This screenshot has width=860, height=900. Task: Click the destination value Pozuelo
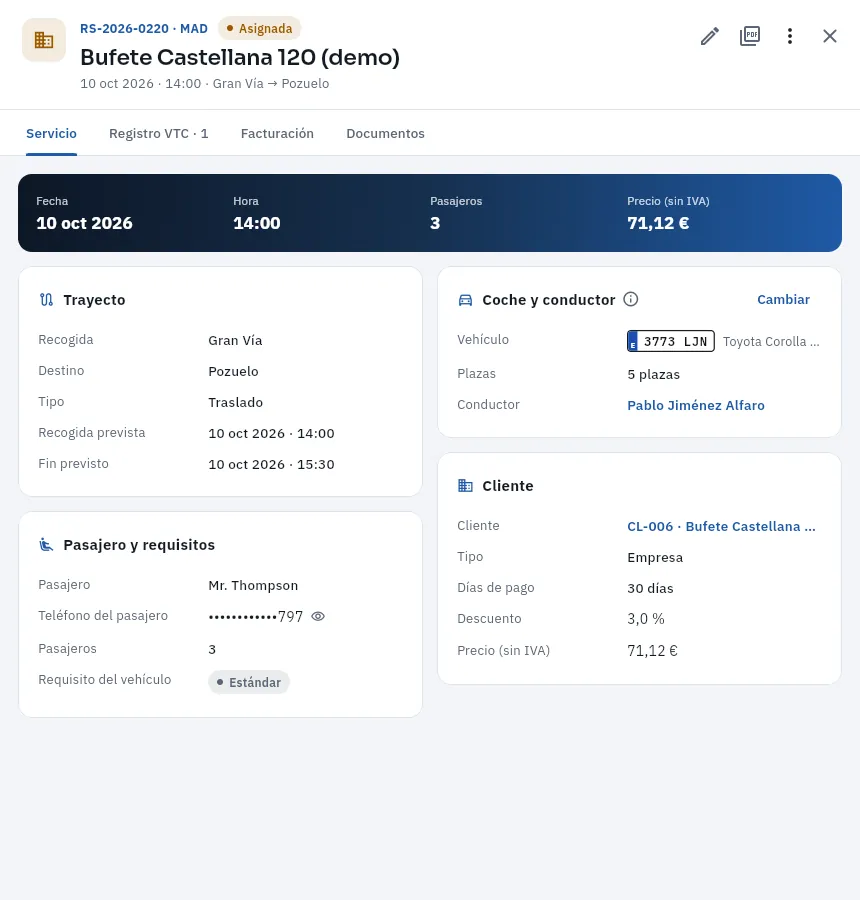click(x=233, y=371)
